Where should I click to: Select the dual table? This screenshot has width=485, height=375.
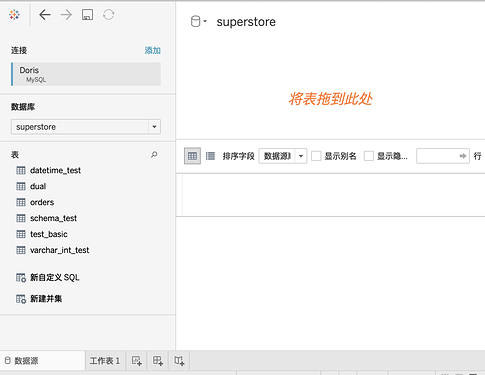(x=38, y=186)
